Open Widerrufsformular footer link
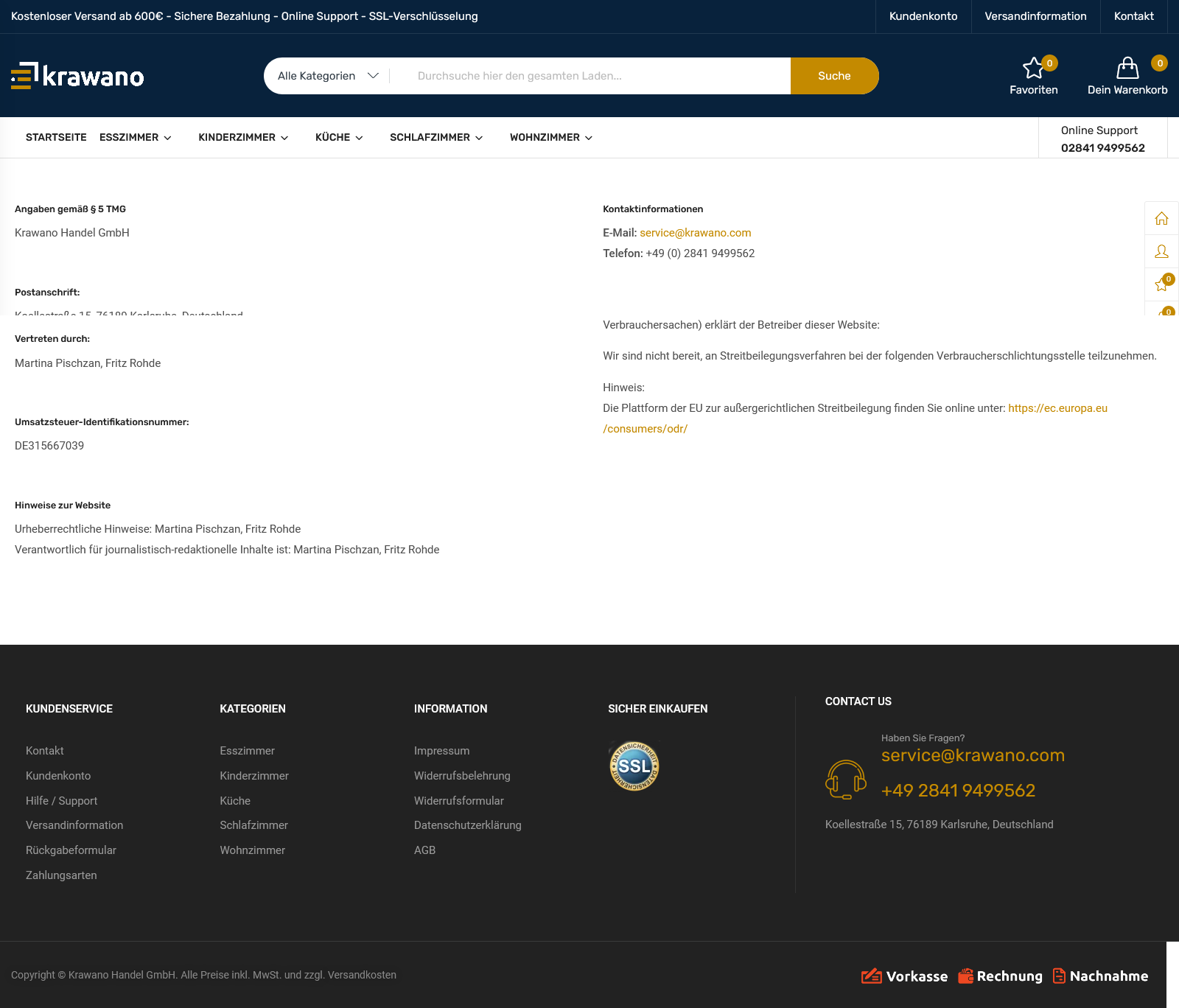Viewport: 1179px width, 1008px height. click(459, 801)
